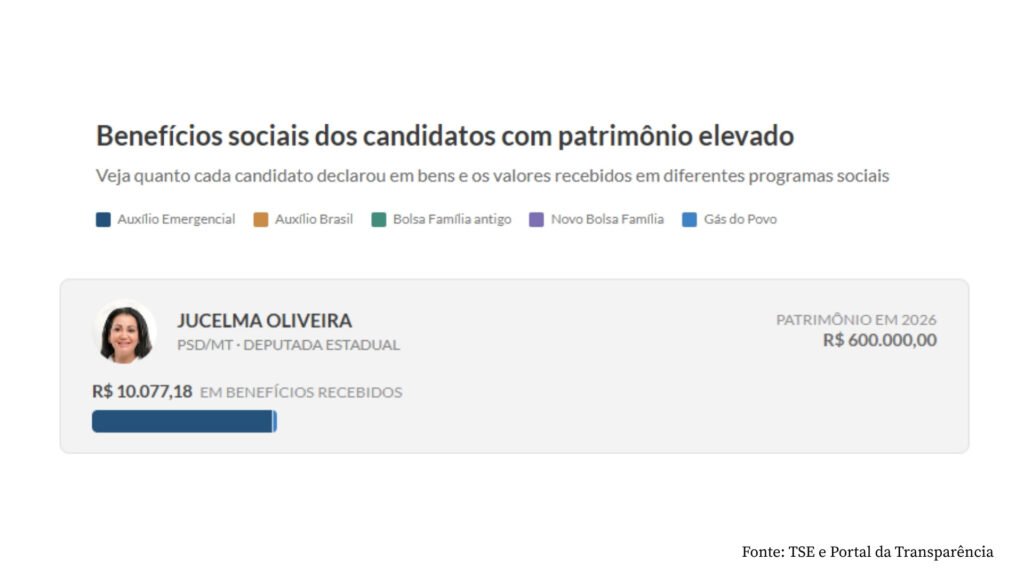Open Jucelma Oliveira's profile photo
1024x576 pixels.
(125, 332)
